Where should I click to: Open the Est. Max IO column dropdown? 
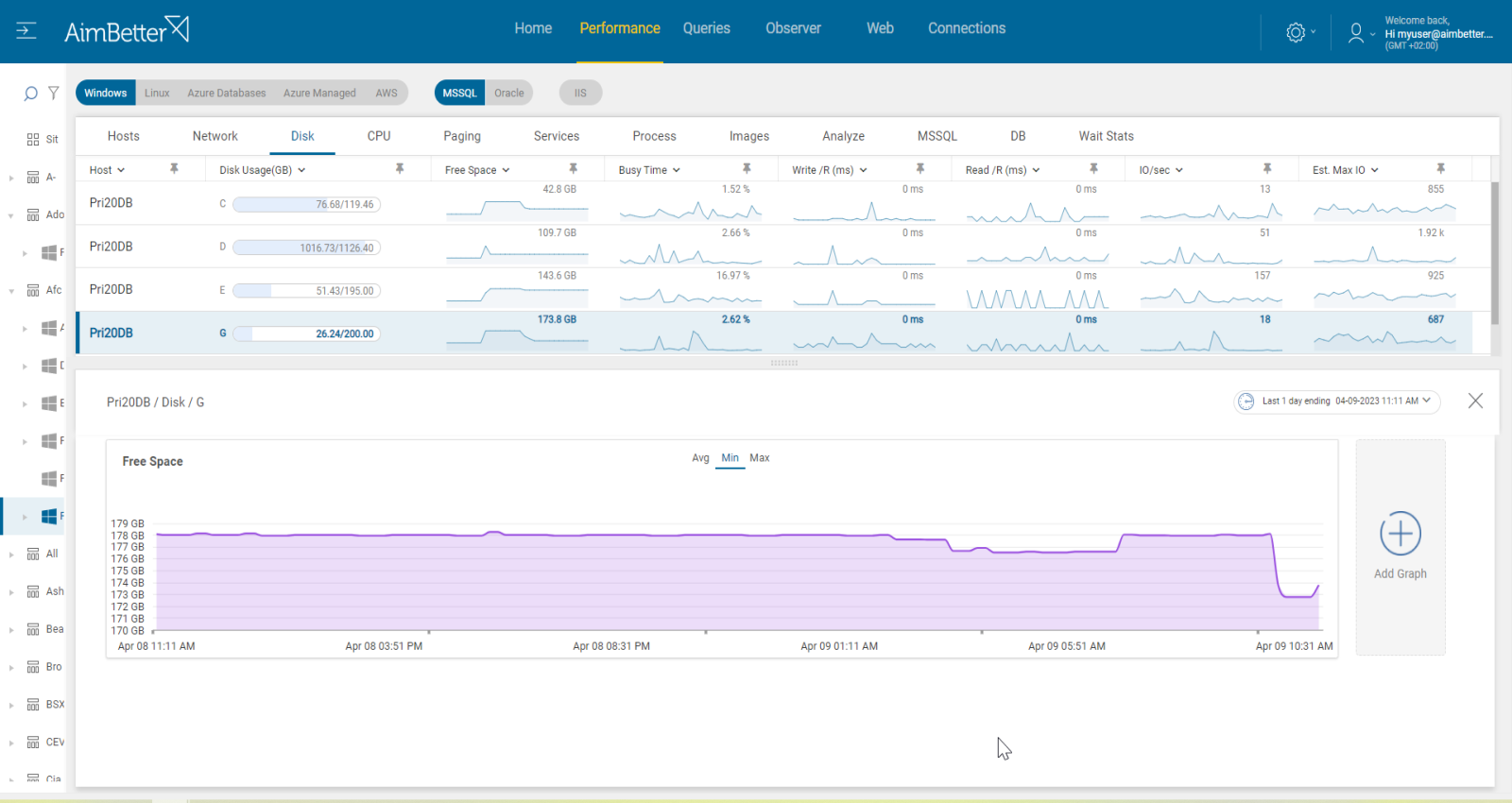tap(1375, 171)
